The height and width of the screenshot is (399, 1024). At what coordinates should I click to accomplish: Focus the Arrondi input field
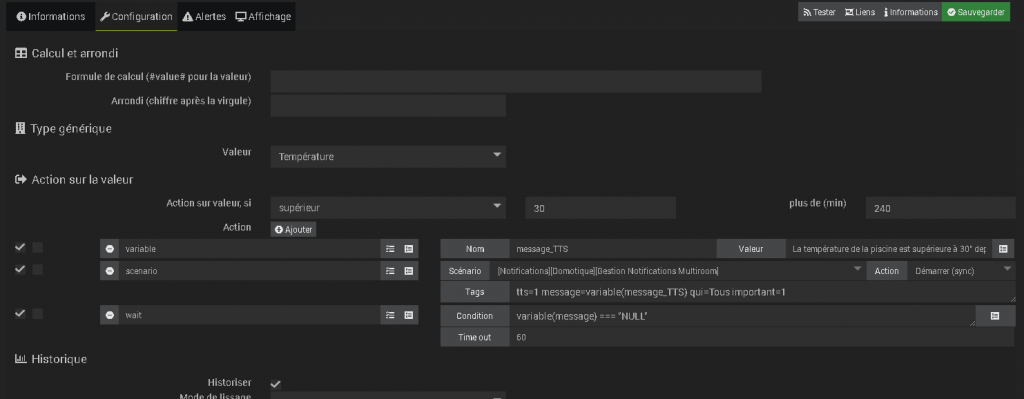click(388, 106)
